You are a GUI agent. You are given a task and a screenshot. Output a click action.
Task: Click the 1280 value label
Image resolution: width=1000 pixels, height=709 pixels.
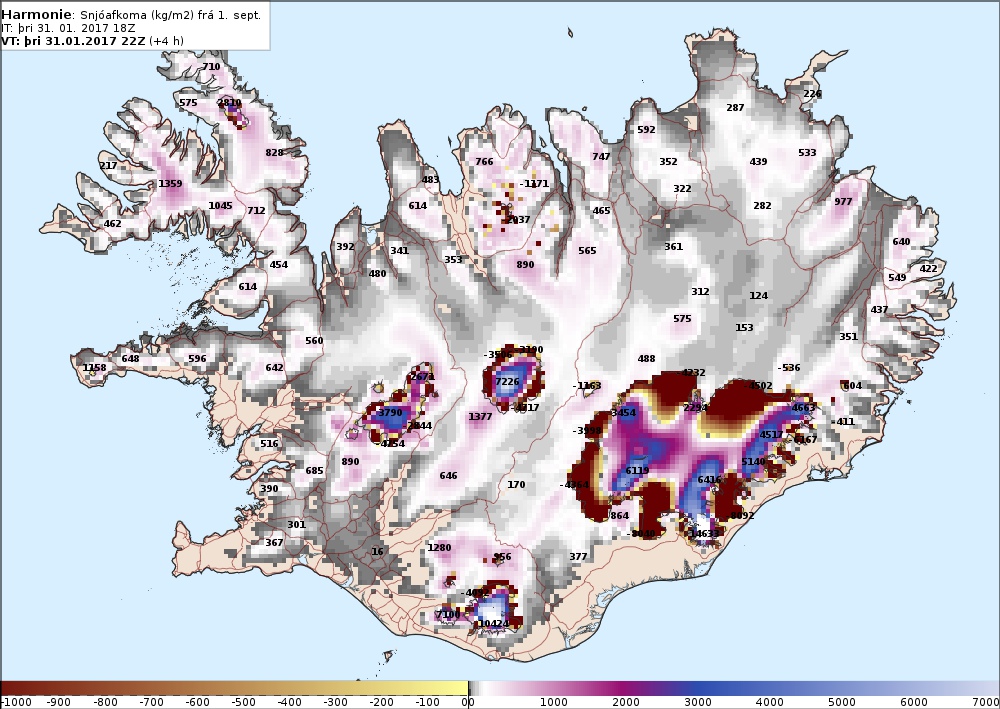[x=439, y=547]
